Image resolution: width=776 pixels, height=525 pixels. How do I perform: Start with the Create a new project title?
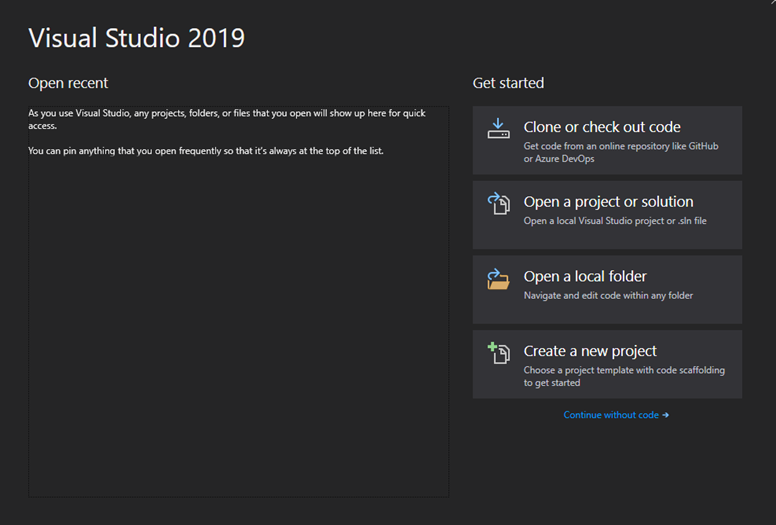pyautogui.click(x=590, y=351)
